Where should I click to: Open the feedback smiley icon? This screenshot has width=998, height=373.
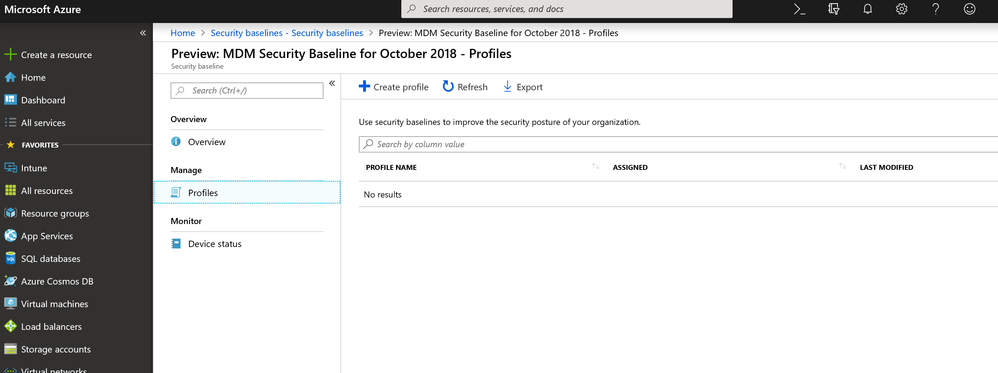point(969,9)
